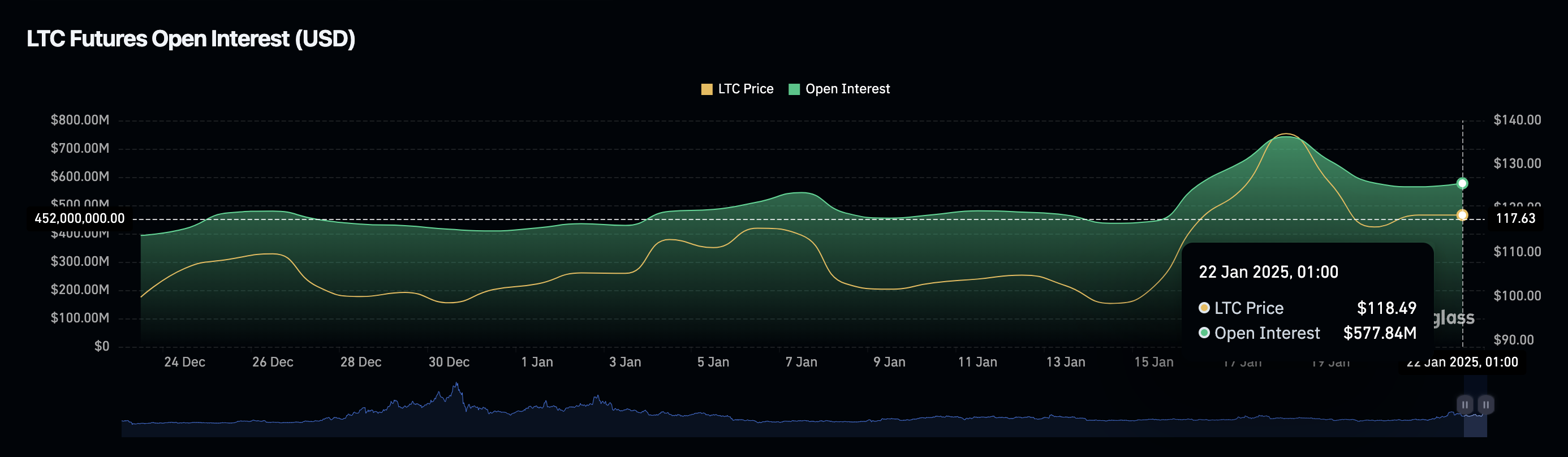1568x457 pixels.
Task: Click the yellow LTC Price data point marker
Action: click(1462, 215)
